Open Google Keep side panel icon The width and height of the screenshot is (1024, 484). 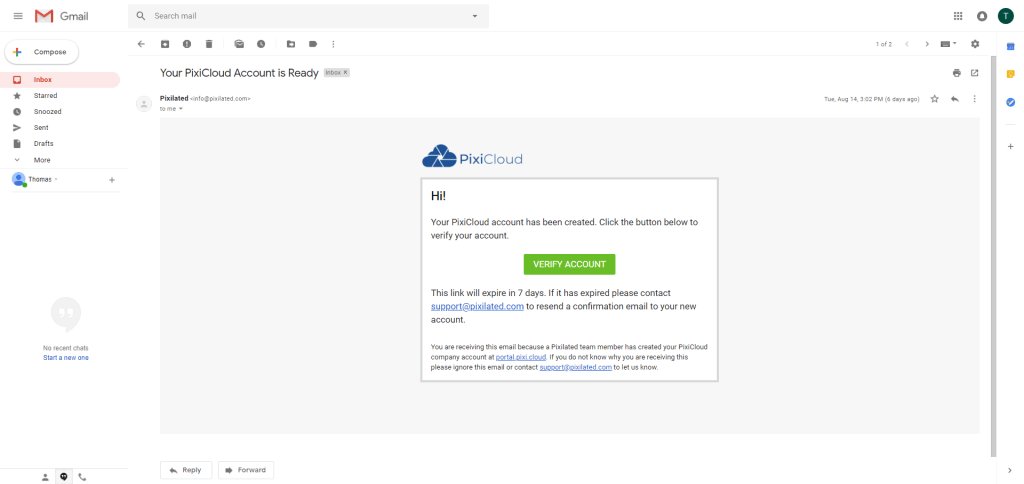pyautogui.click(x=1010, y=74)
